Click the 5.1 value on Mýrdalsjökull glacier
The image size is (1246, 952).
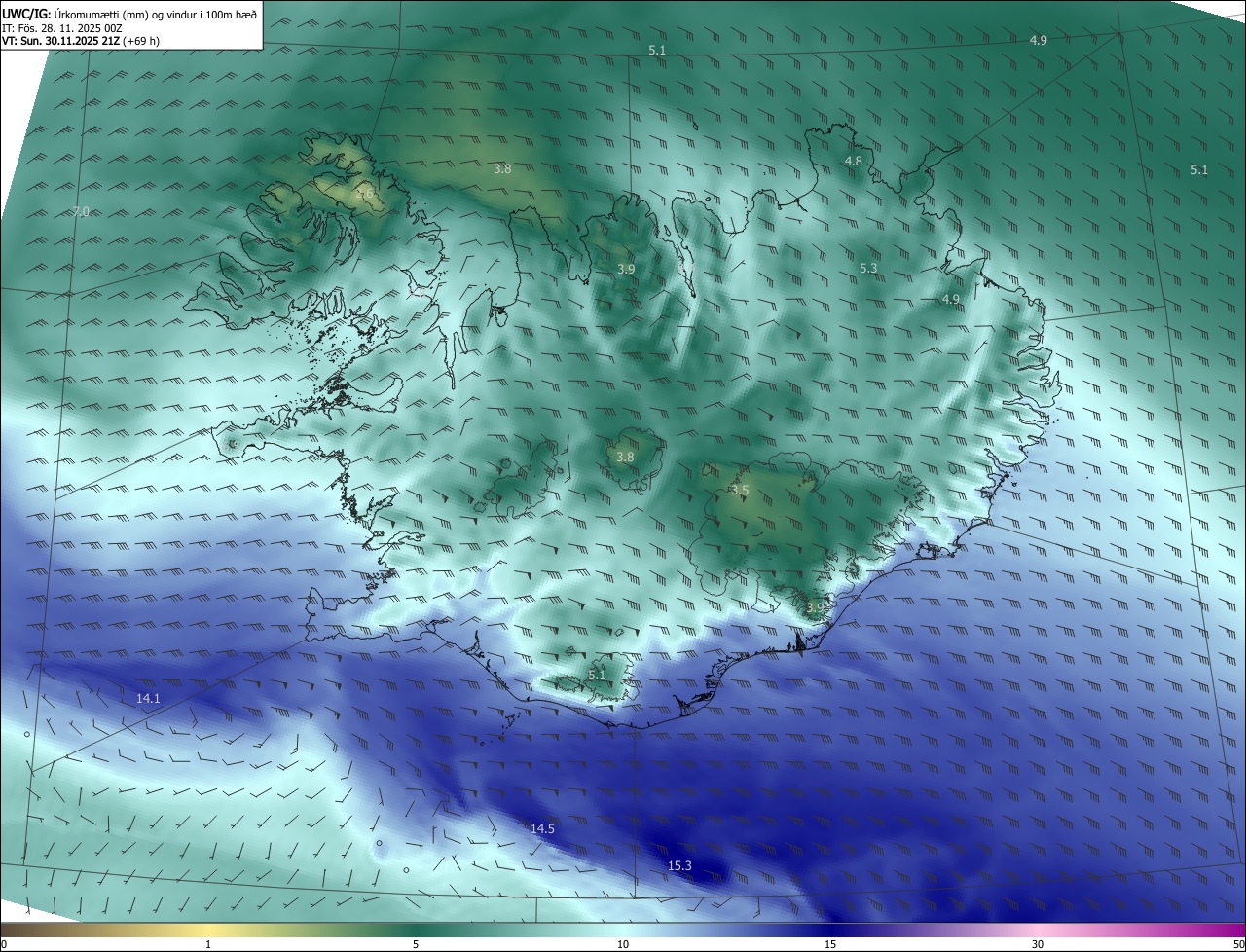[597, 675]
